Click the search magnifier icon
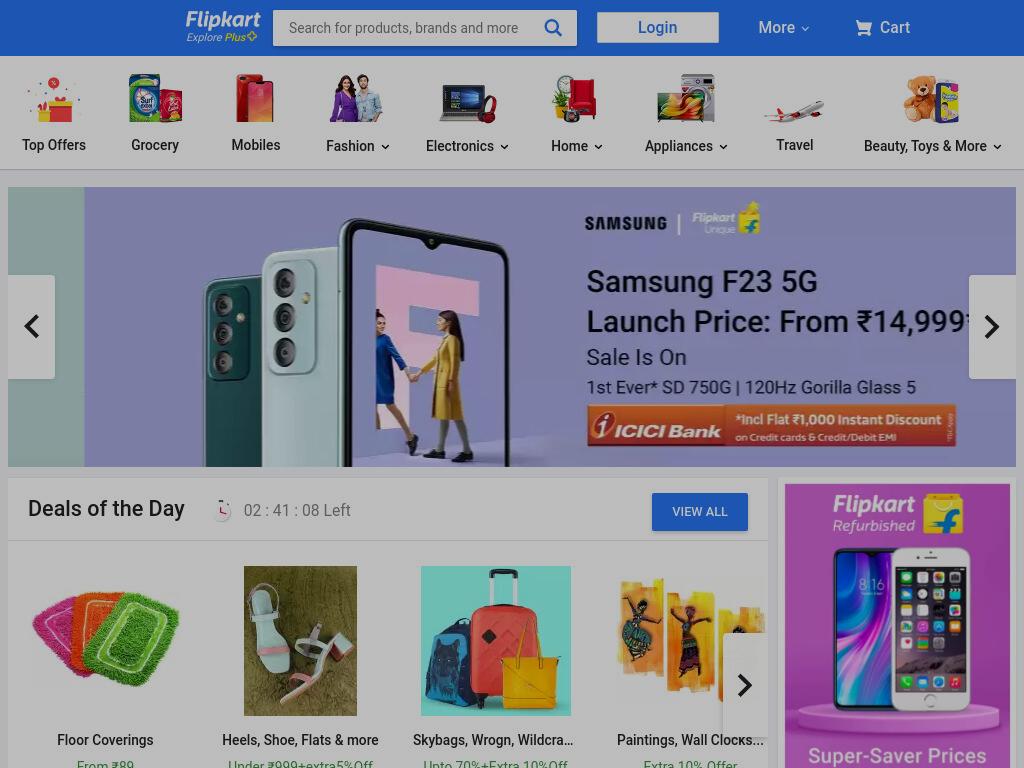The height and width of the screenshot is (768, 1024). tap(553, 27)
